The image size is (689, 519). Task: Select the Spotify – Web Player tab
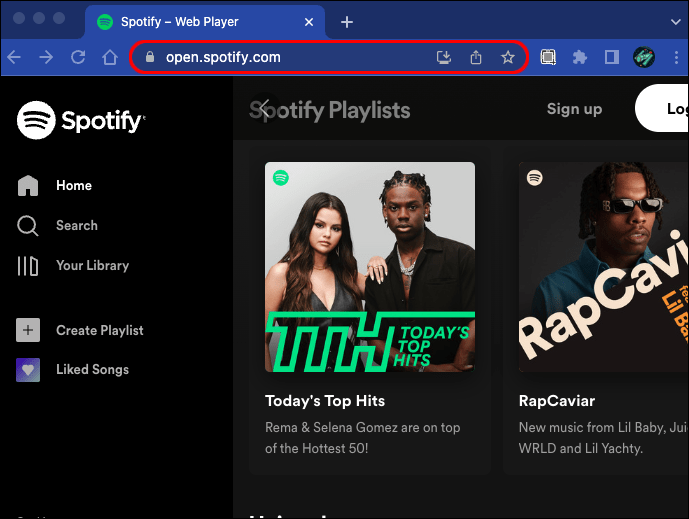tap(204, 22)
